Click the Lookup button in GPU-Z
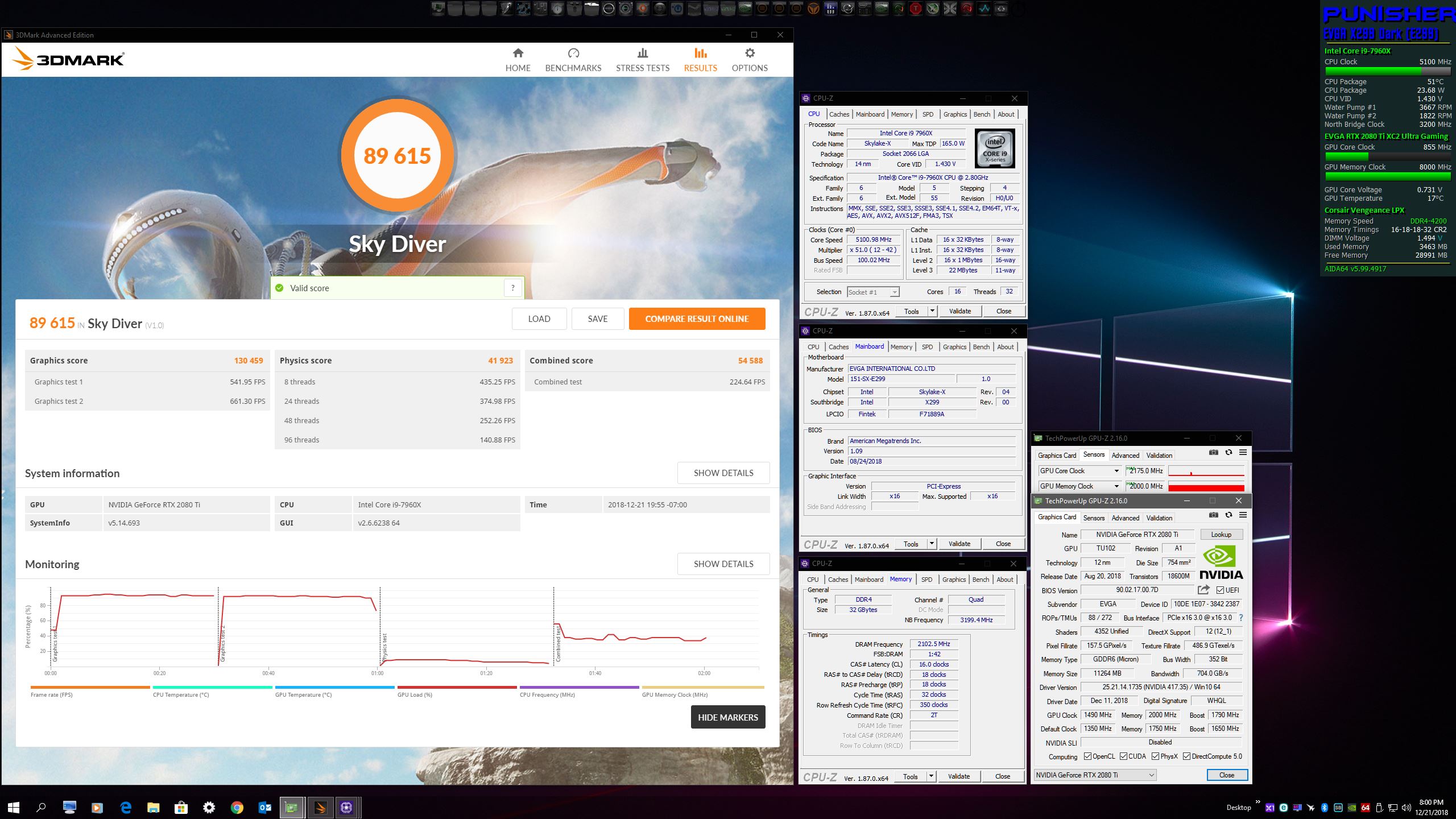This screenshot has width=1456, height=819. click(1221, 534)
